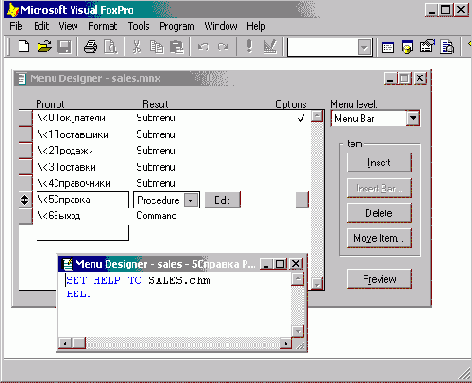Click the Report toolbar icon
This screenshot has height=383, width=472.
(x=447, y=47)
